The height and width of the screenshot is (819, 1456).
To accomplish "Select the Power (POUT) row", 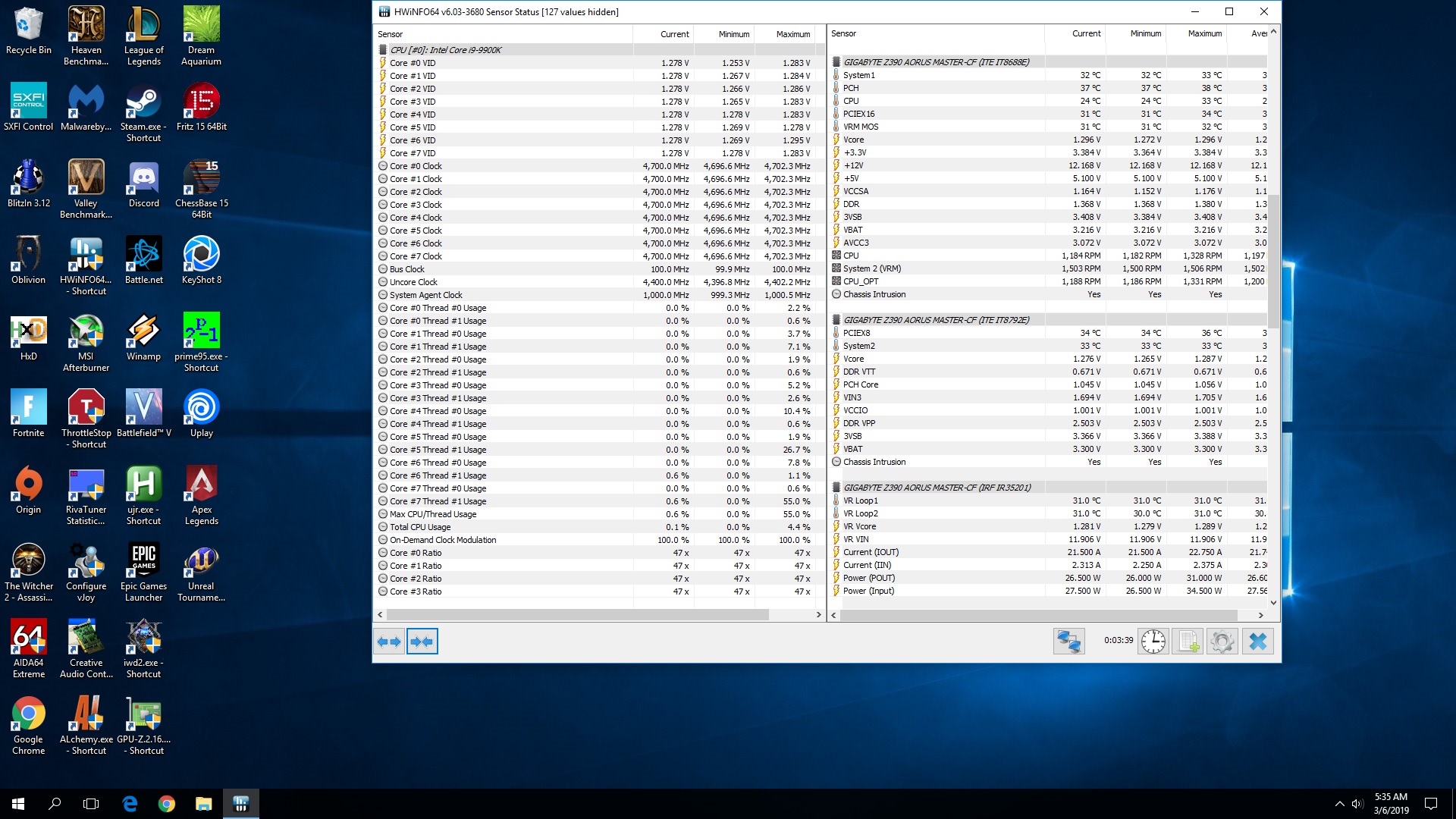I will coord(1048,578).
